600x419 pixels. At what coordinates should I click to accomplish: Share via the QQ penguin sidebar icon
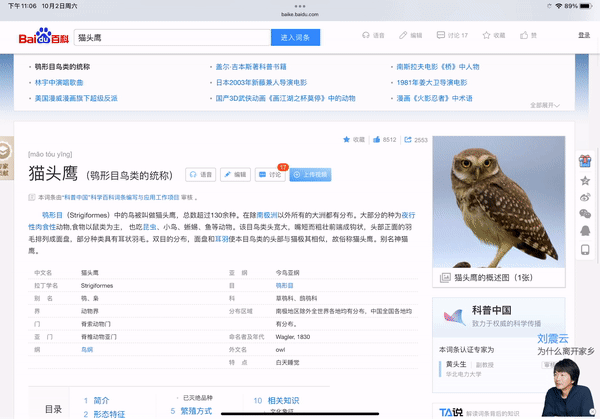click(x=585, y=230)
